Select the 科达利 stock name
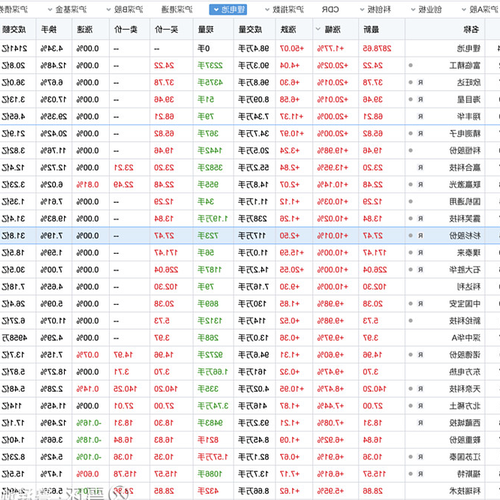 (x=469, y=287)
